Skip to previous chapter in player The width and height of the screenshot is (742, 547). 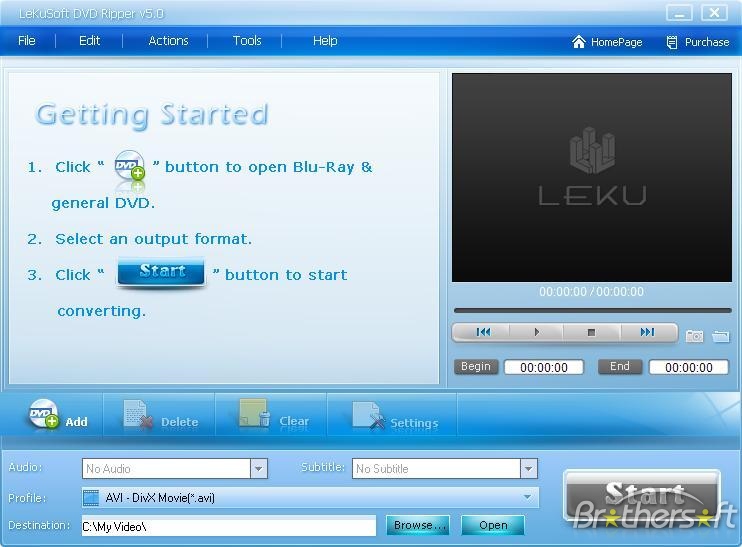pos(483,332)
